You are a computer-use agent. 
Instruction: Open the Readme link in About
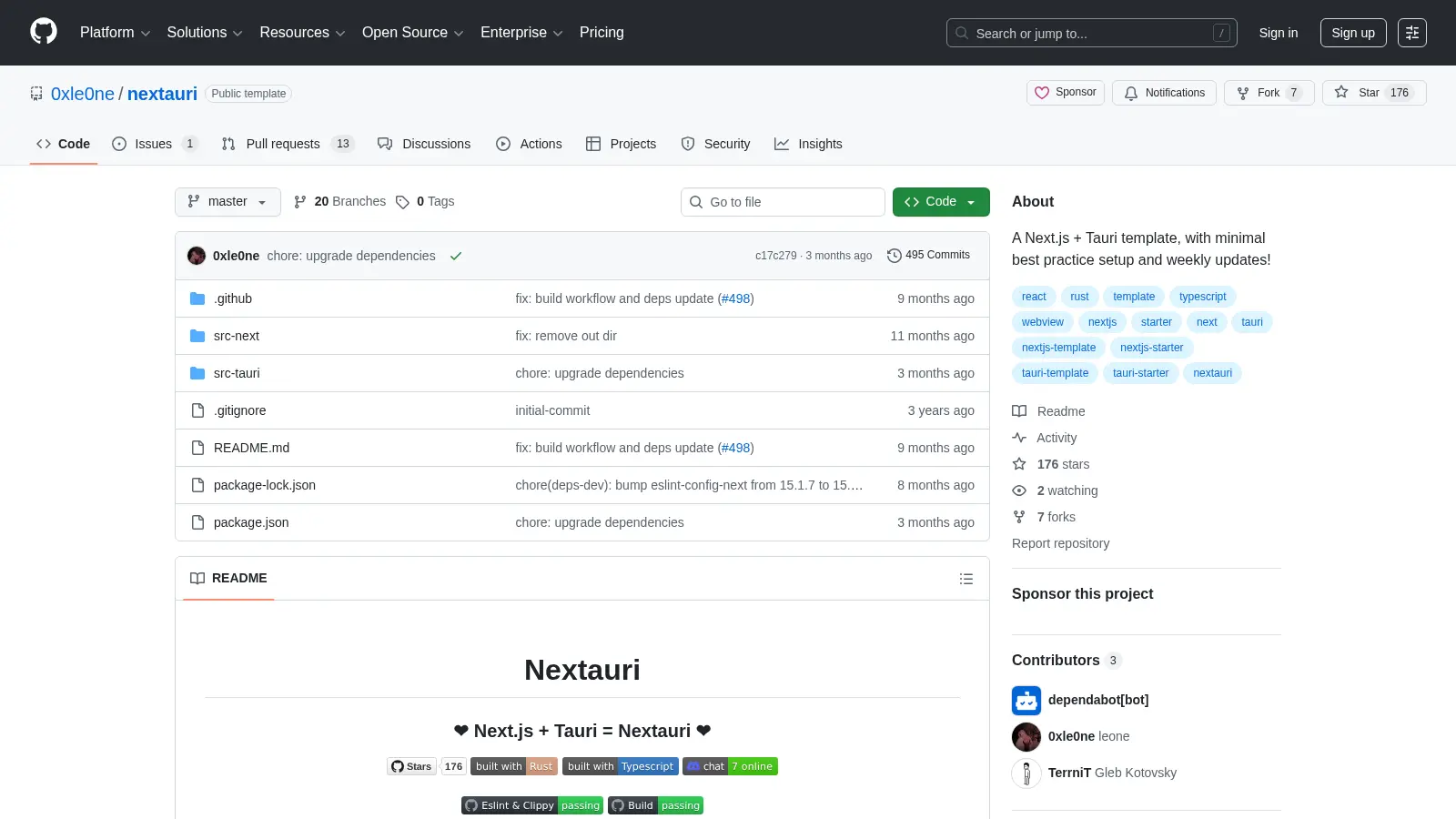point(1049,411)
